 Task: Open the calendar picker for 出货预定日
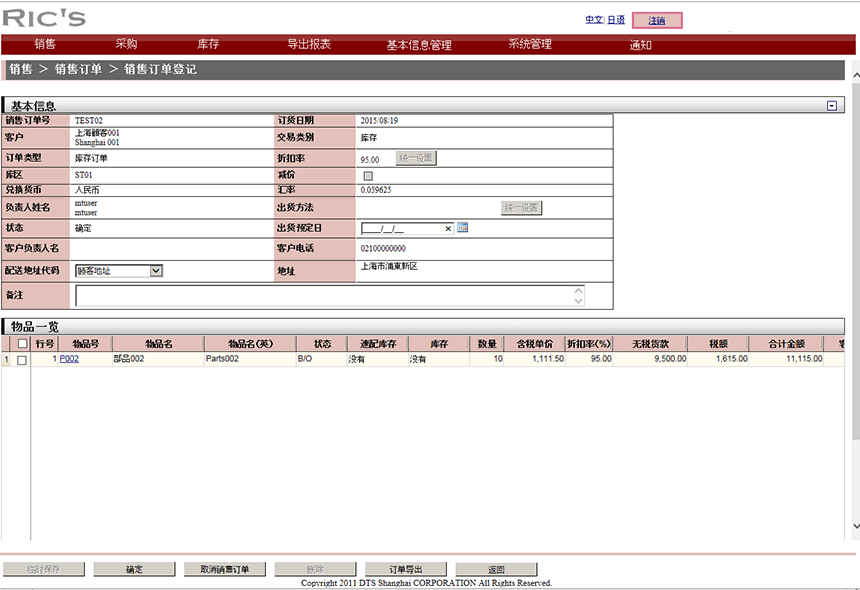coord(462,228)
